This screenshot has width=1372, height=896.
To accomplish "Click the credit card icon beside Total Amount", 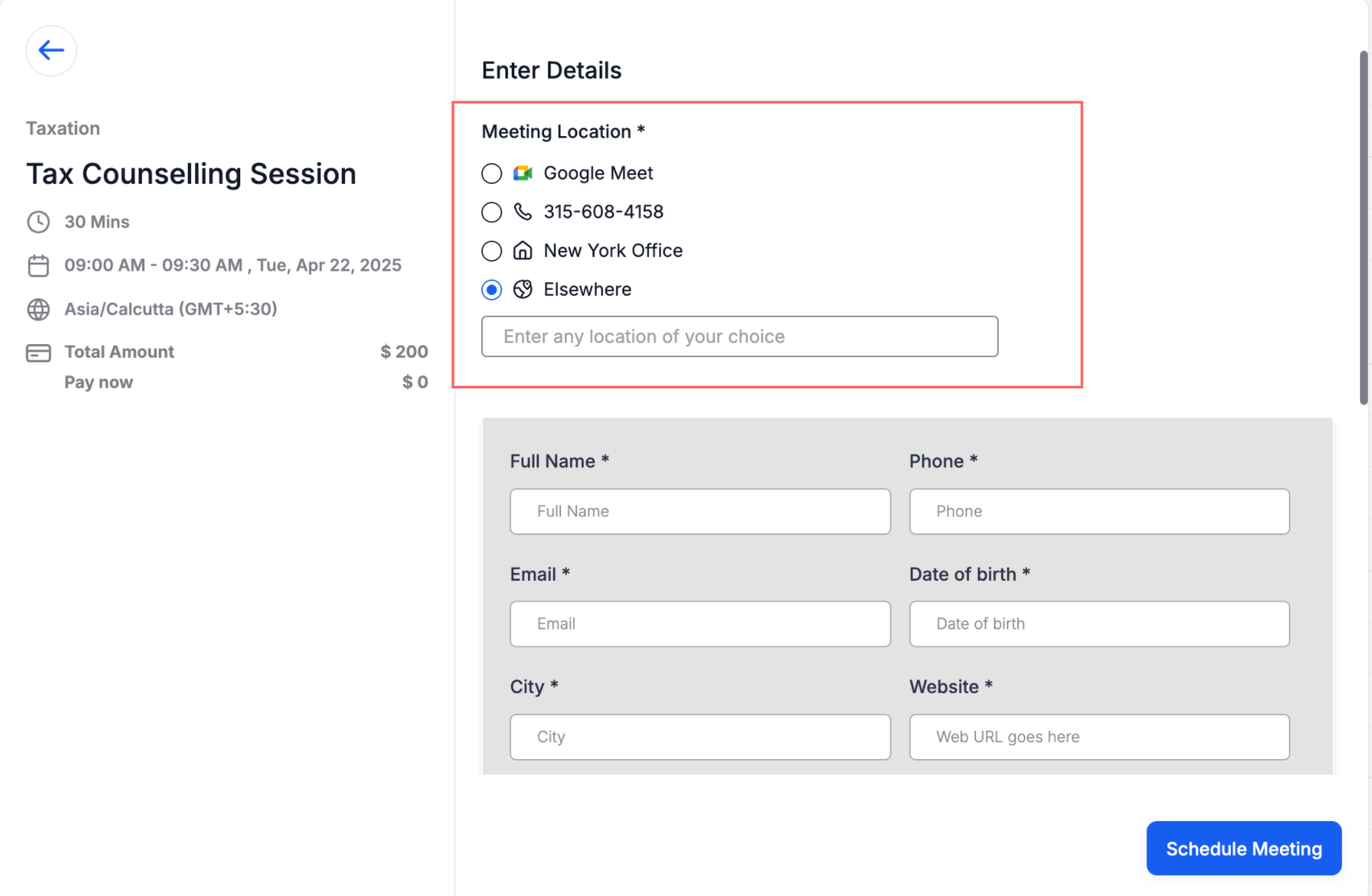I will (x=39, y=353).
